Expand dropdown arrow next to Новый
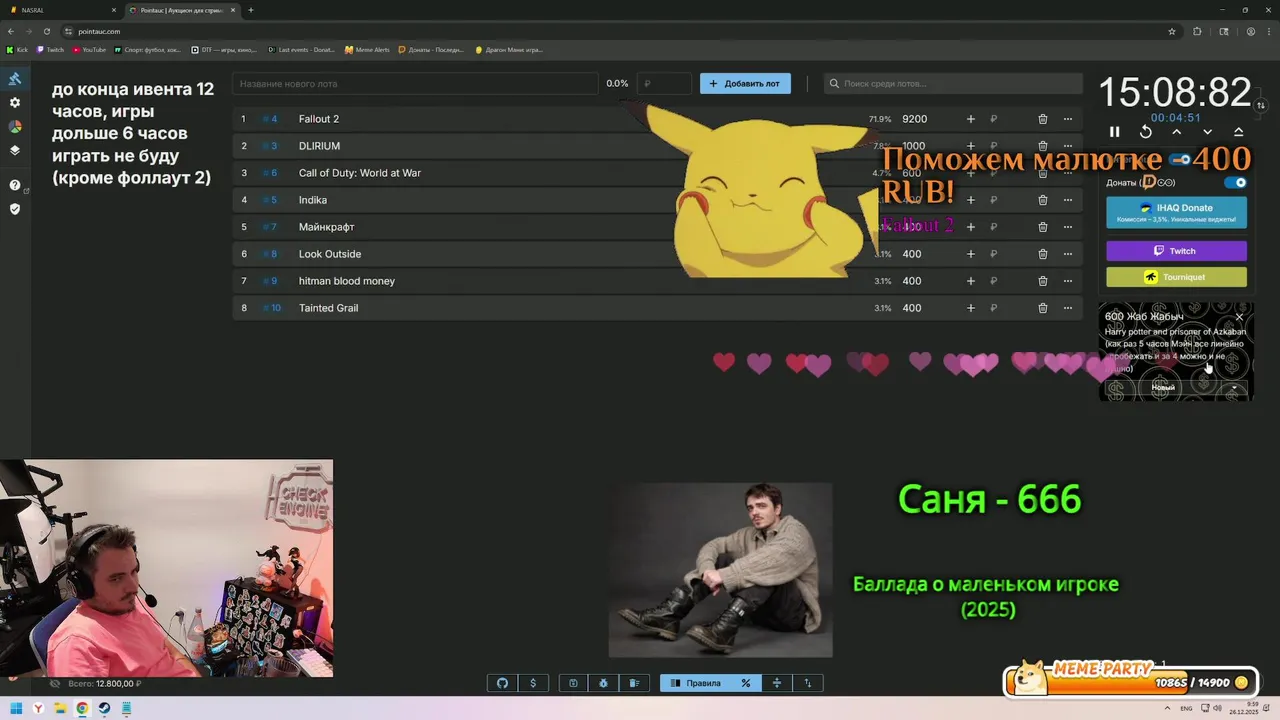This screenshot has width=1280, height=720. (1234, 387)
